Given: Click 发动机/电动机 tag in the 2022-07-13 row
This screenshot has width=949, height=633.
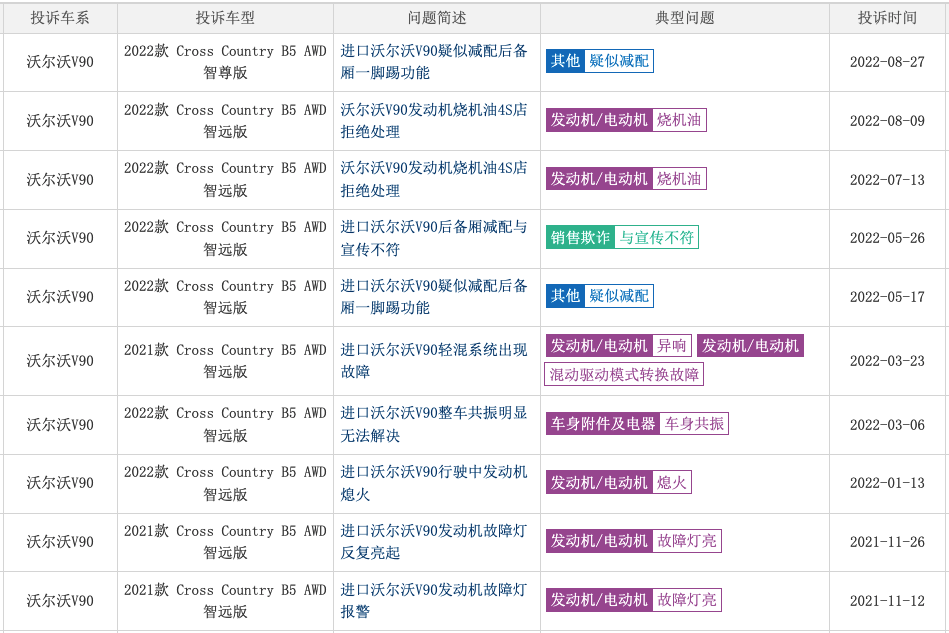Looking at the screenshot, I should pos(599,179).
